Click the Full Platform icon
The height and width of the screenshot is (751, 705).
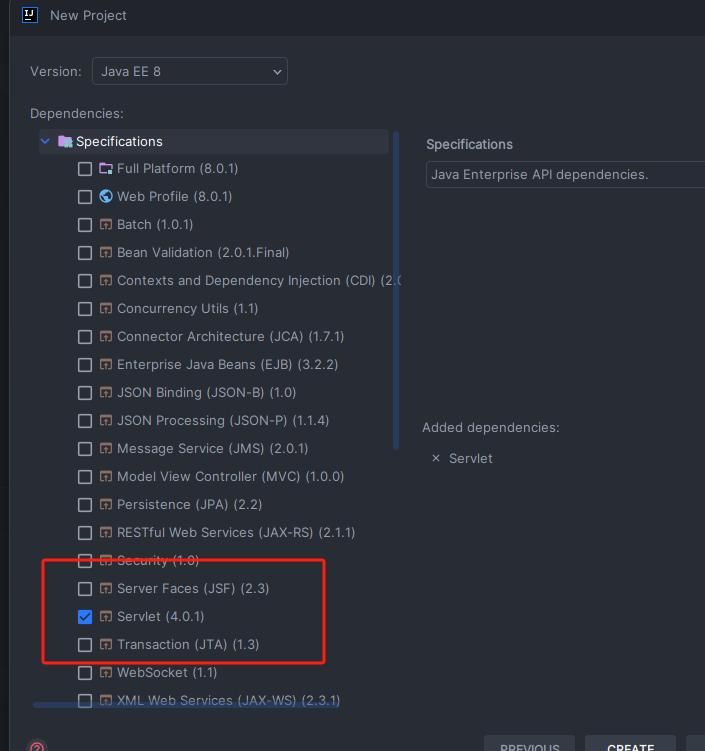pos(106,169)
